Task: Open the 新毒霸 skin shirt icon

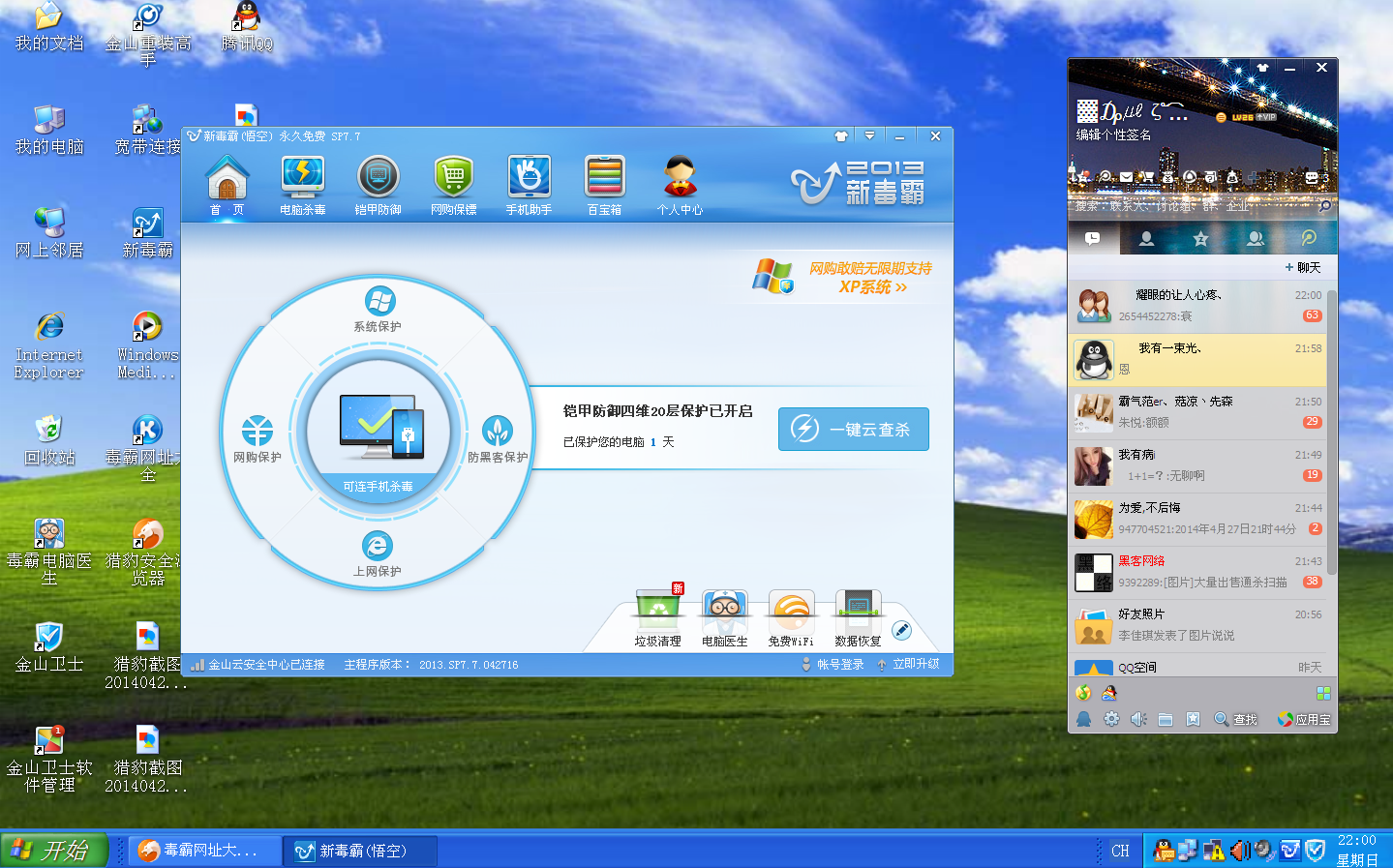Action: 841,136
